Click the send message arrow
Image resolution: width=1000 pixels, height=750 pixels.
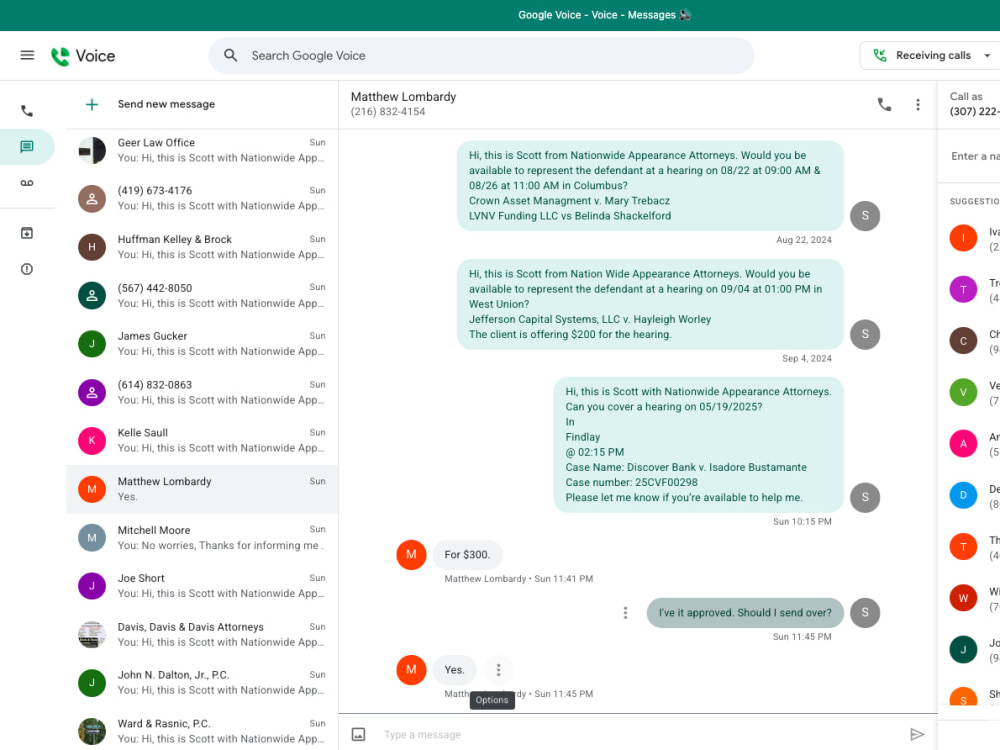coord(917,735)
